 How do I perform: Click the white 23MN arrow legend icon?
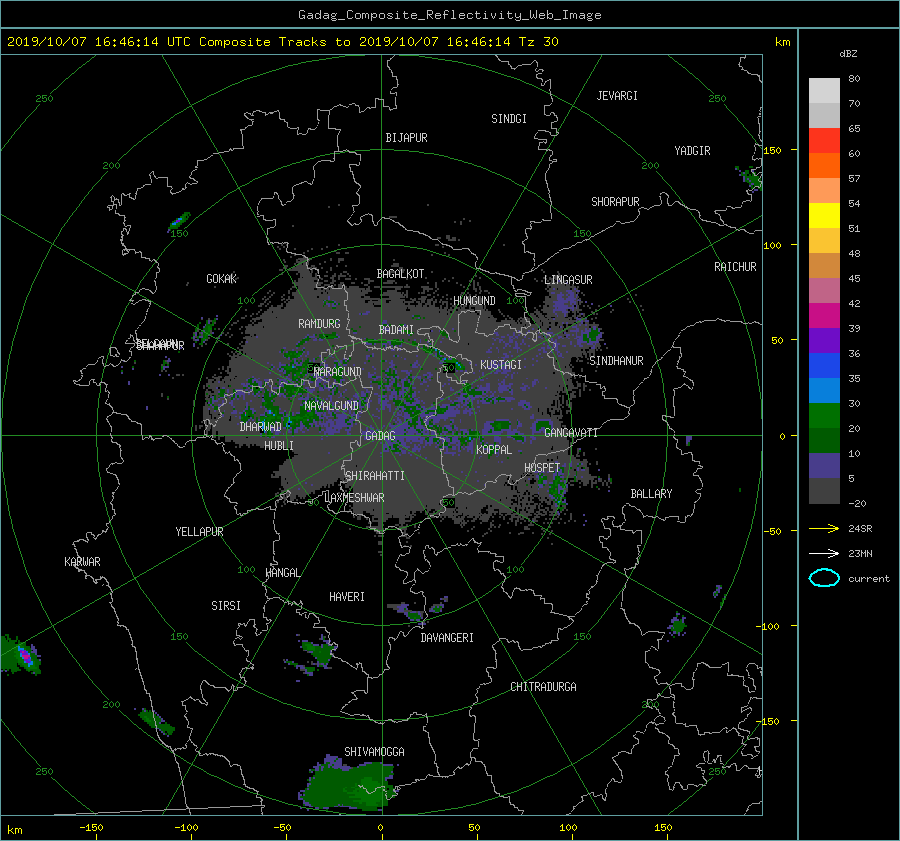point(824,553)
